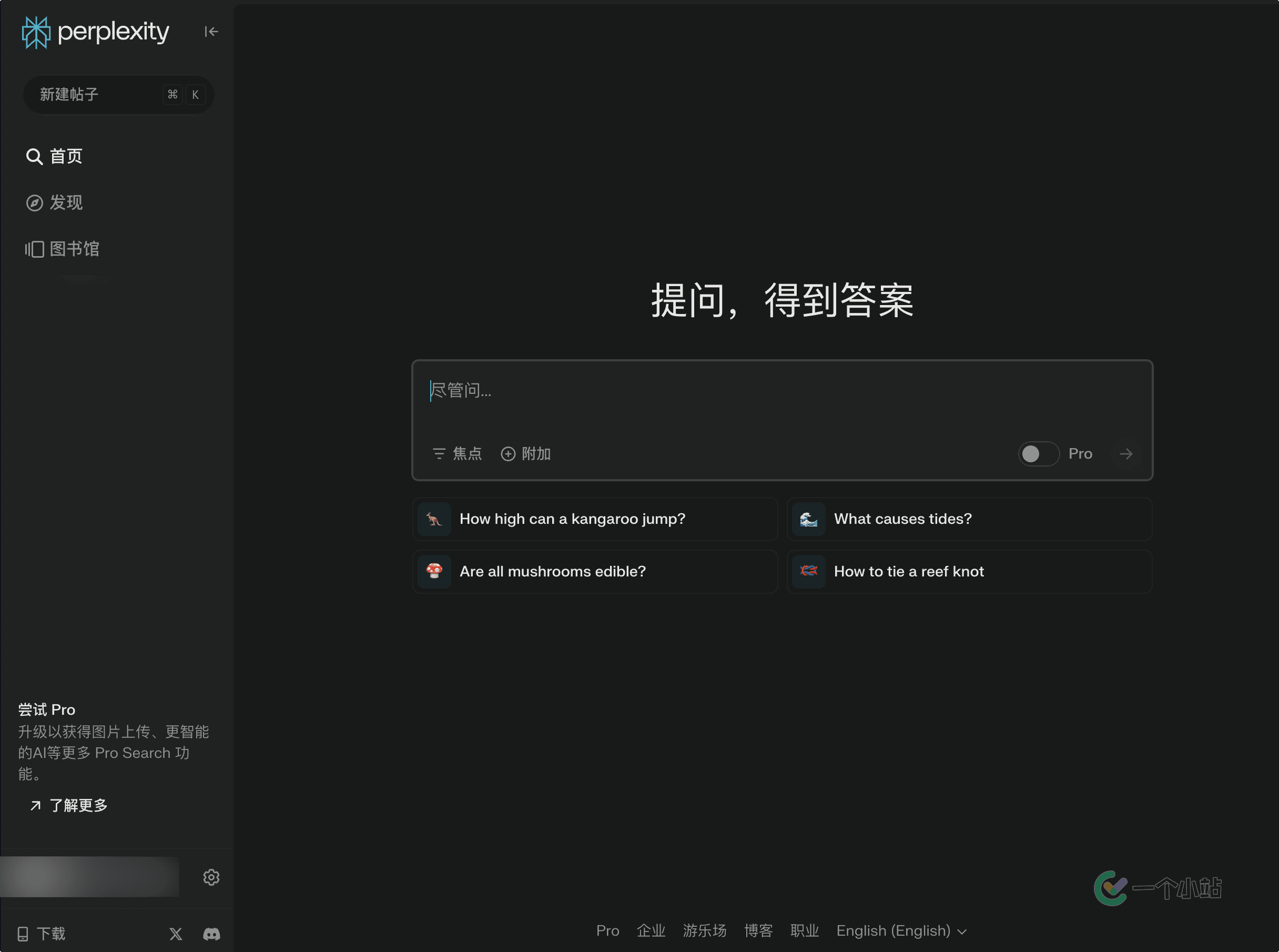The image size is (1279, 952).
Task: Open the X (Twitter) icon link
Action: [176, 934]
